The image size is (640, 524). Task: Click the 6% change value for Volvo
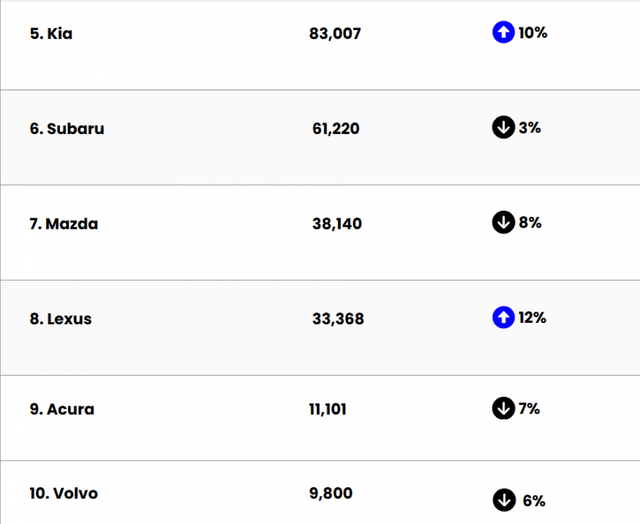[x=533, y=500]
